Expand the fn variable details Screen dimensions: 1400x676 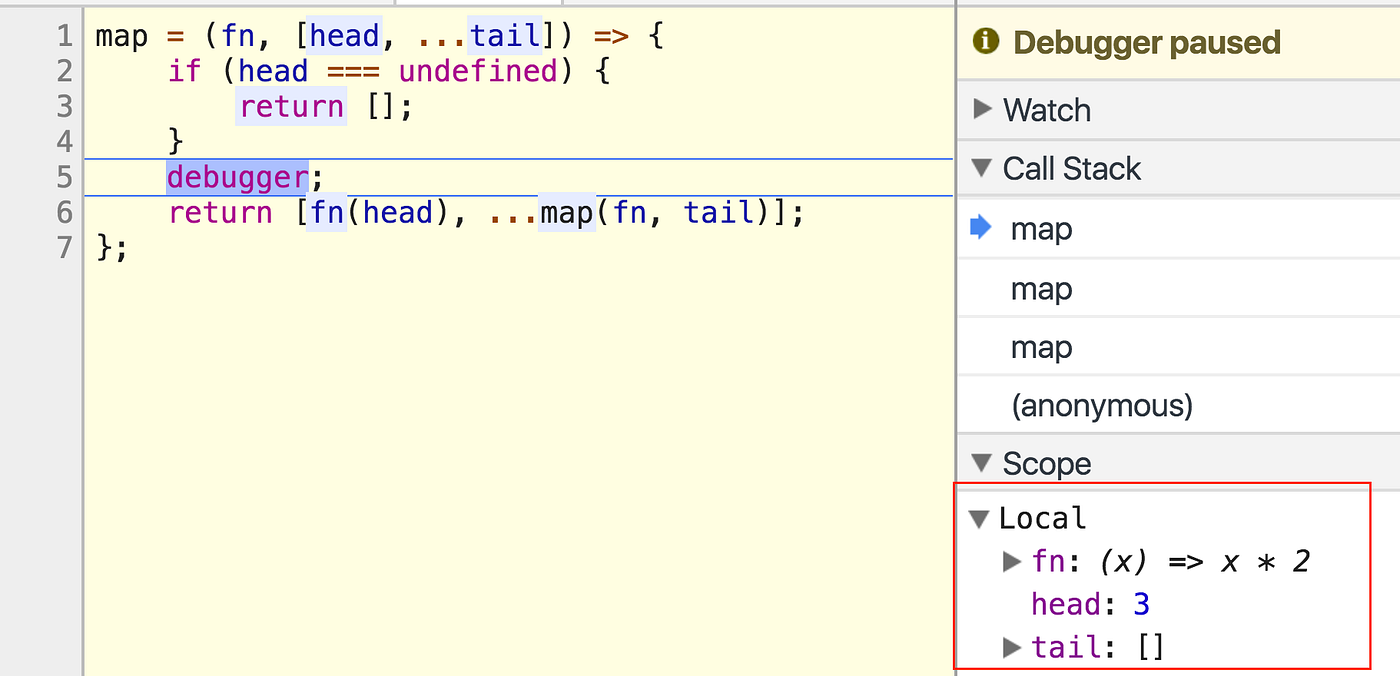click(x=1012, y=562)
